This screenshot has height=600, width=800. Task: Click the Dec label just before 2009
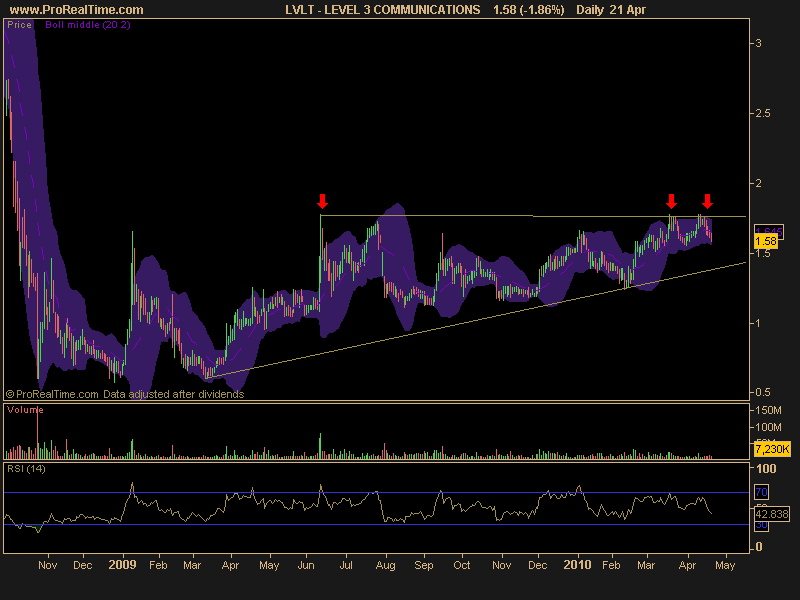coord(83,565)
